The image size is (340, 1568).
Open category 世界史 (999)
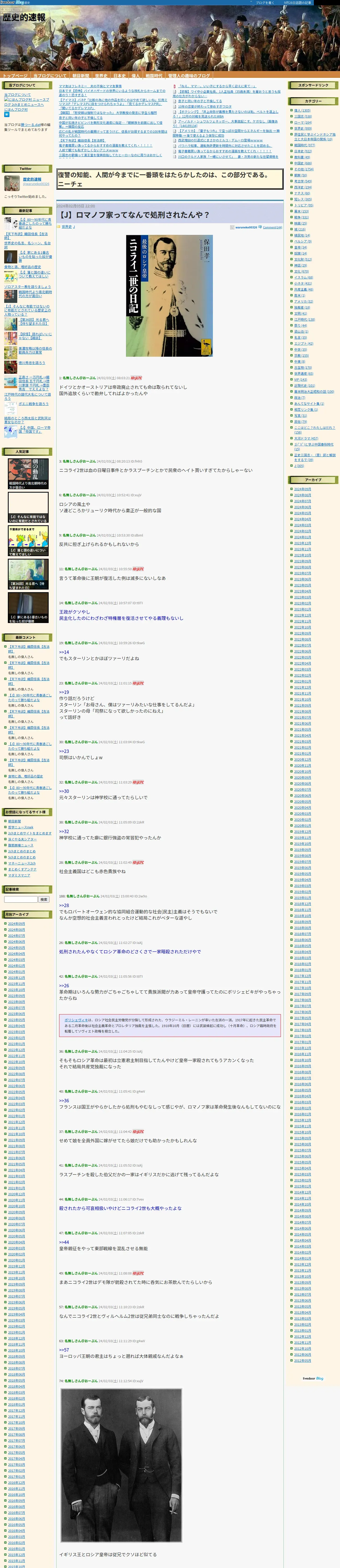coord(303,128)
